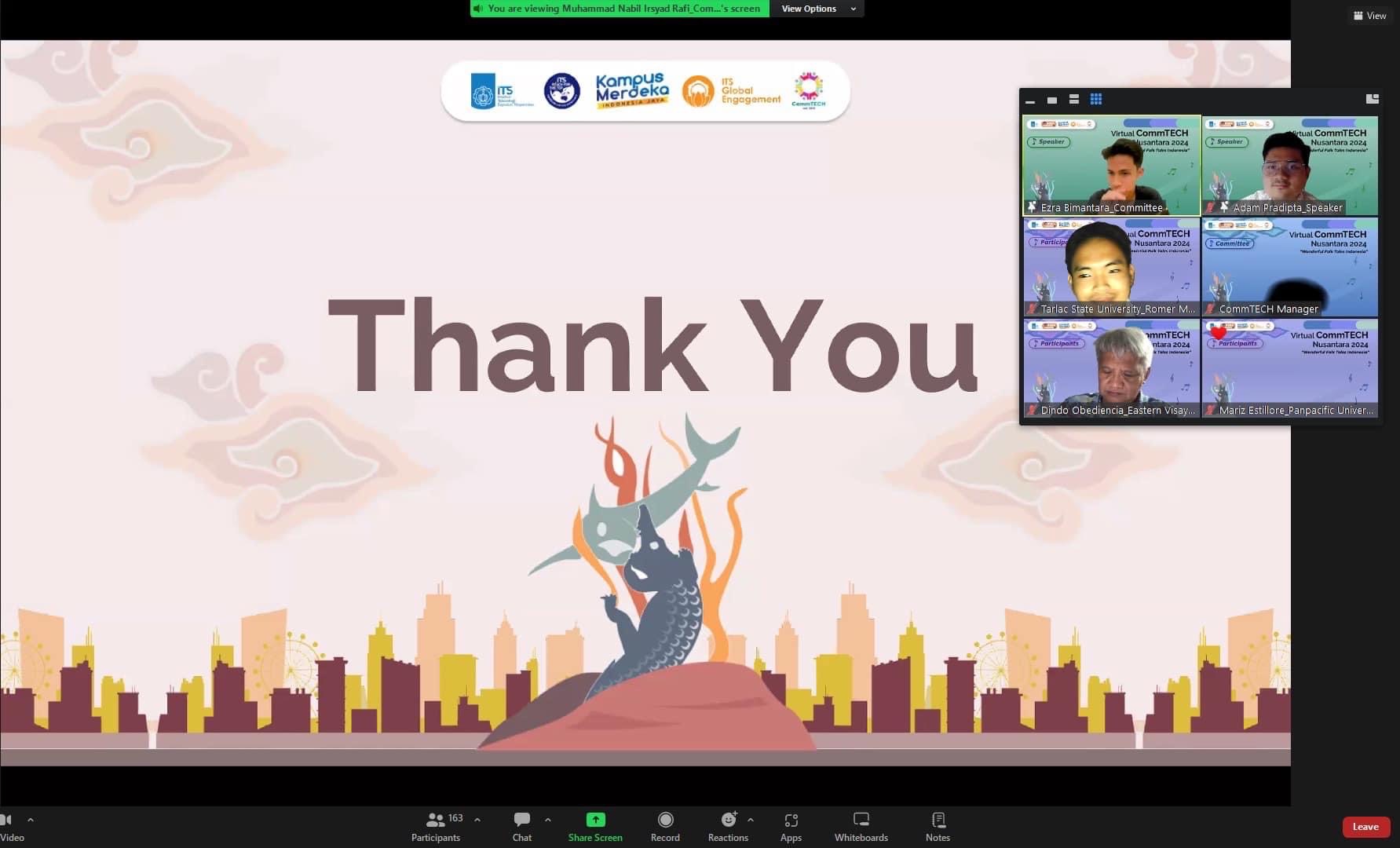This screenshot has height=848, width=1400.
Task: Expand the View Options dropdown
Action: tap(817, 9)
